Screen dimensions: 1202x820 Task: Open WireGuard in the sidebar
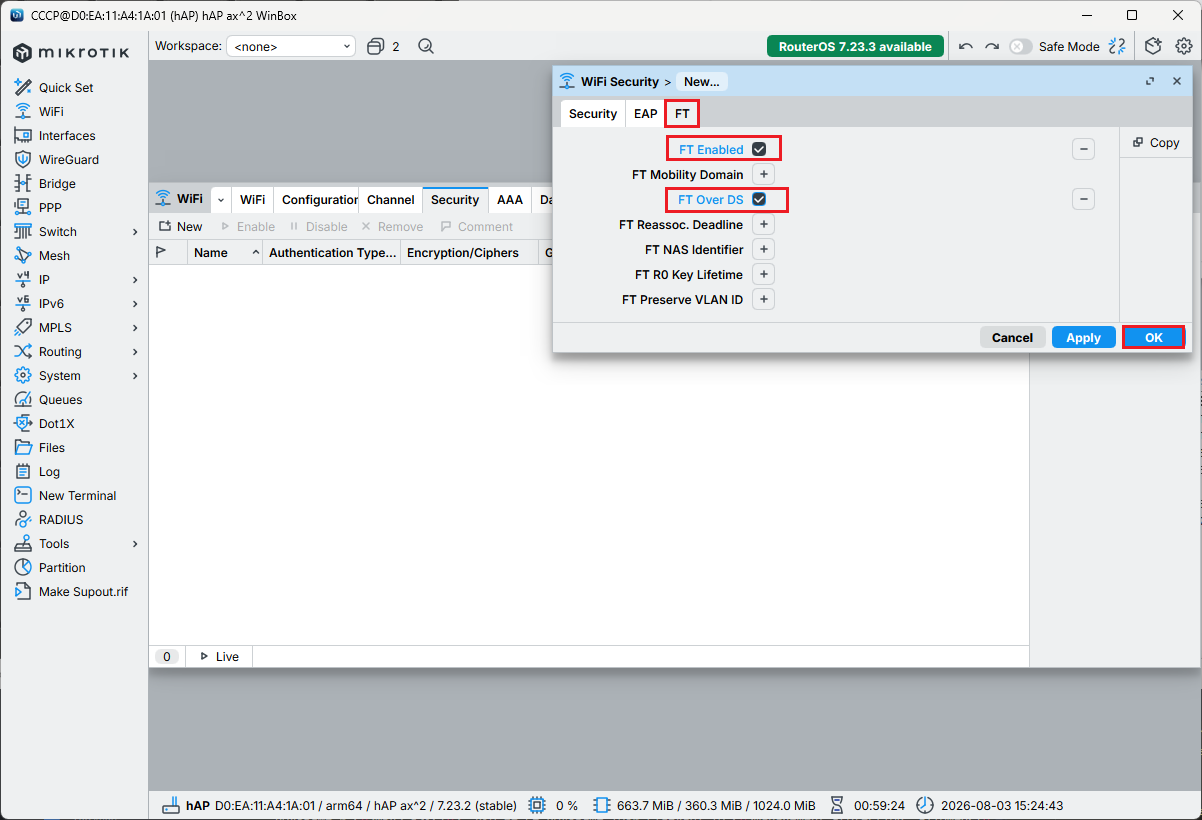(69, 159)
